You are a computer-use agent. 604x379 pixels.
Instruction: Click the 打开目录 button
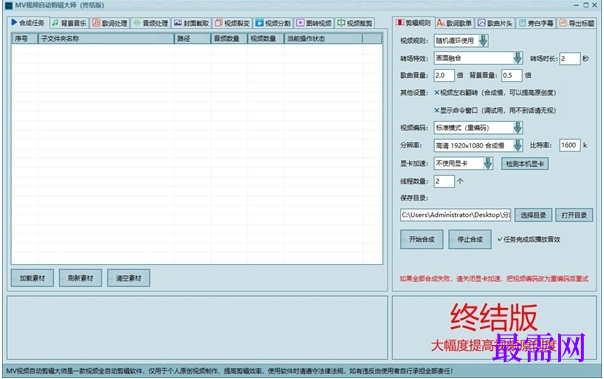point(574,215)
